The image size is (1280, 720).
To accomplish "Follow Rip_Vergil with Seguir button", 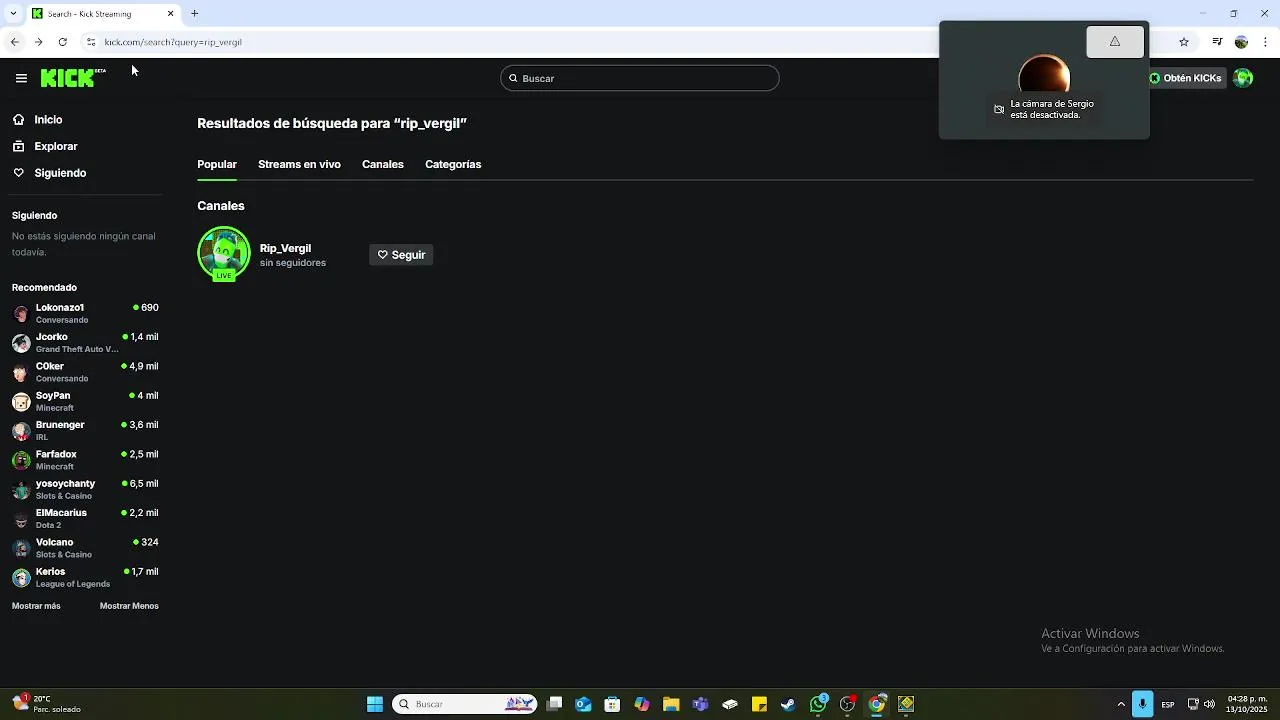I will pos(401,255).
